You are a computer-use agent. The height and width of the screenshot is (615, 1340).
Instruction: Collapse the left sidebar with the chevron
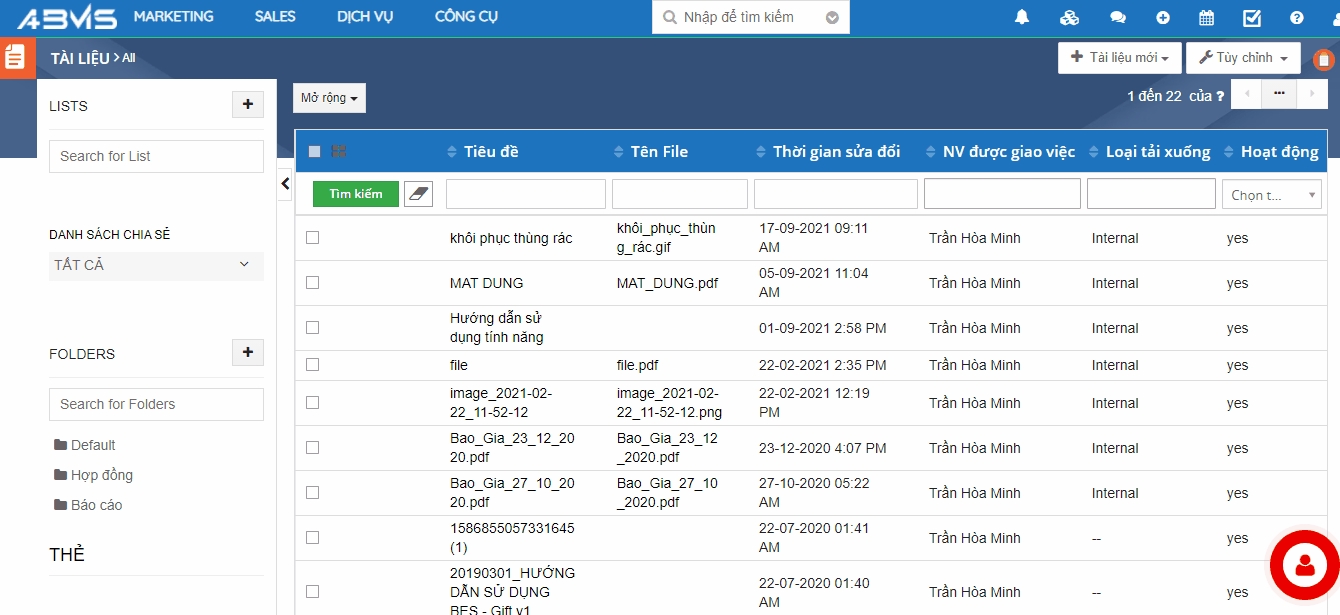285,184
